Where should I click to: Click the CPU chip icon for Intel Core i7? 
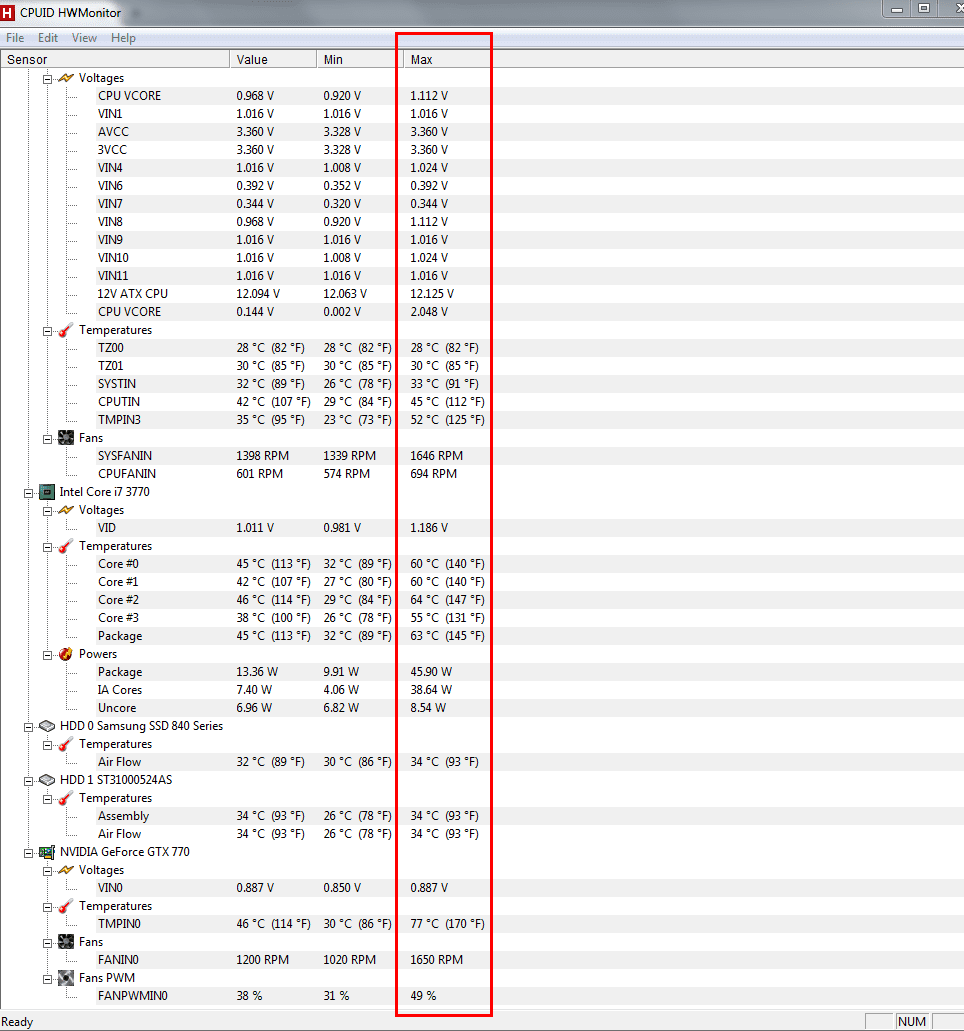click(x=47, y=492)
